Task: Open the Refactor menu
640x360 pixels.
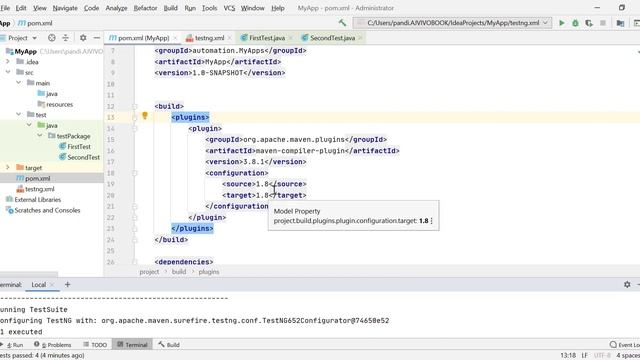Action: pyautogui.click(x=145, y=8)
